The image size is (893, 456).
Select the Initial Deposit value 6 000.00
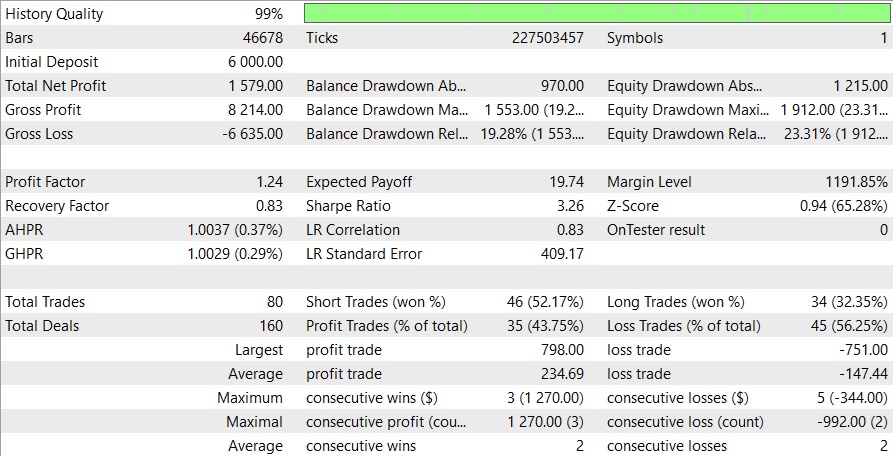click(x=254, y=62)
